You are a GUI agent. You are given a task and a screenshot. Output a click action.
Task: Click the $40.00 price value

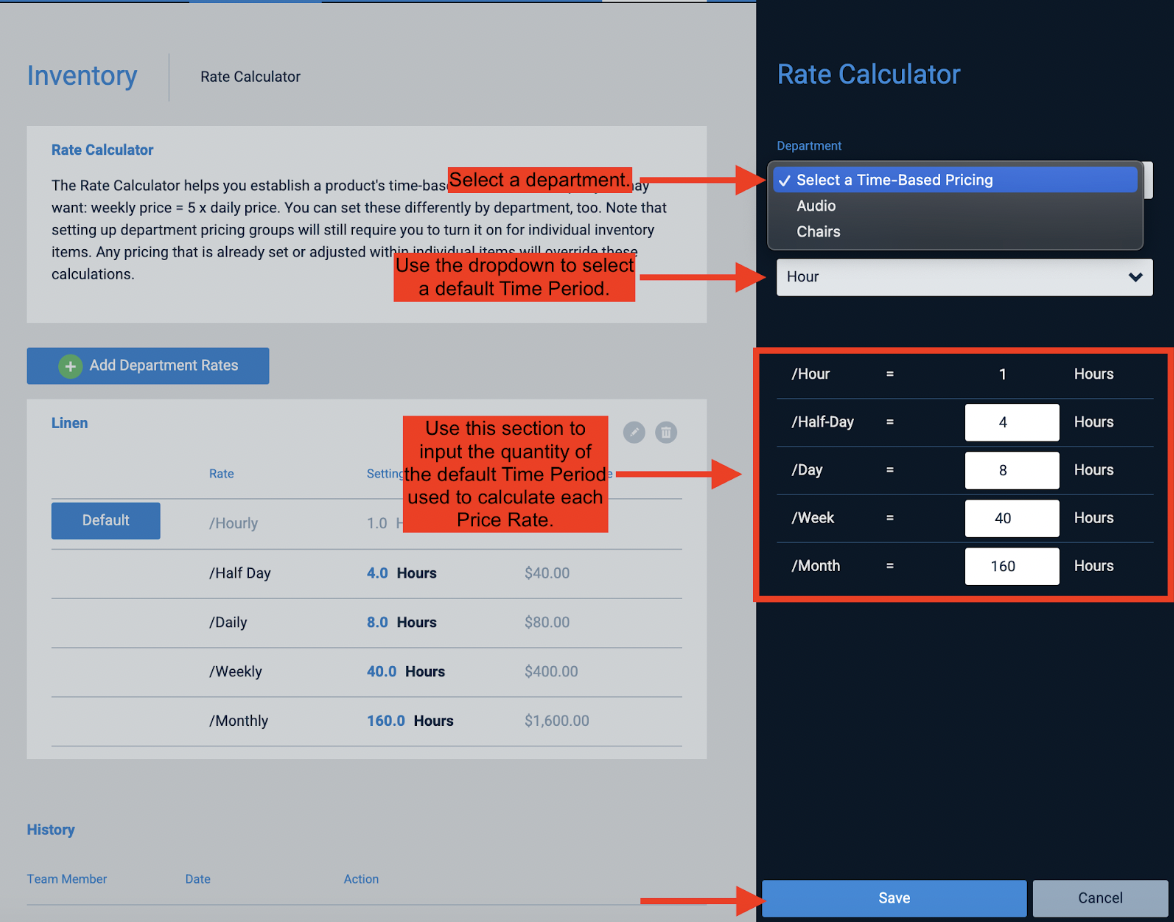pos(547,573)
